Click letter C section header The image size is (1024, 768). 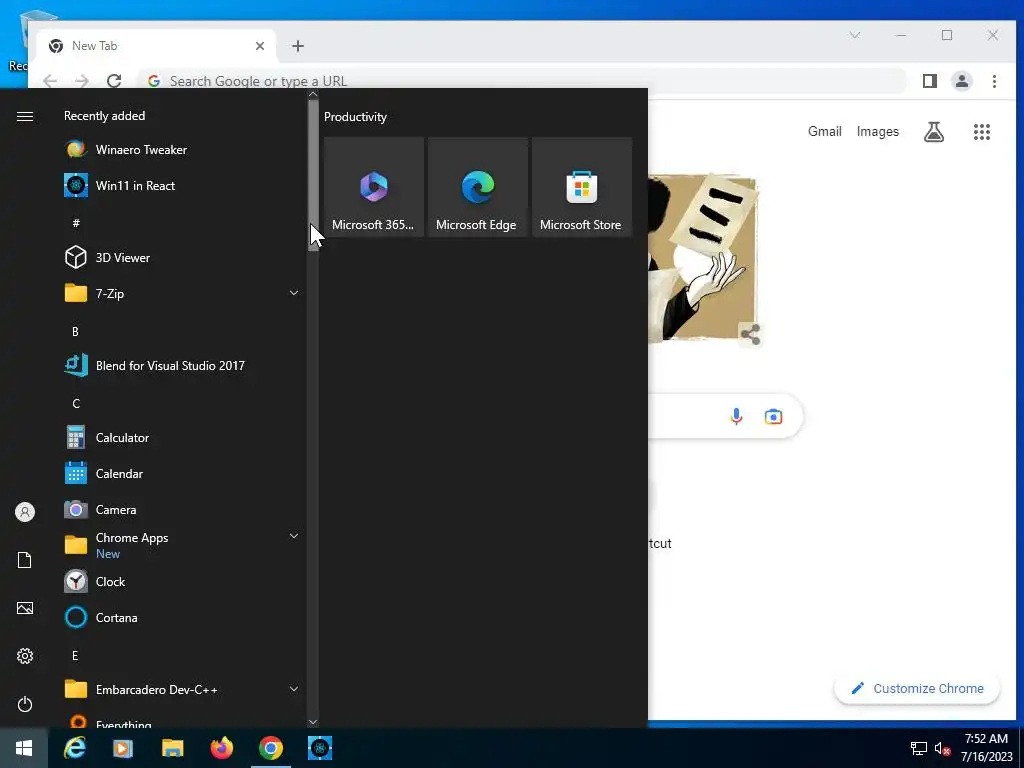click(x=76, y=404)
